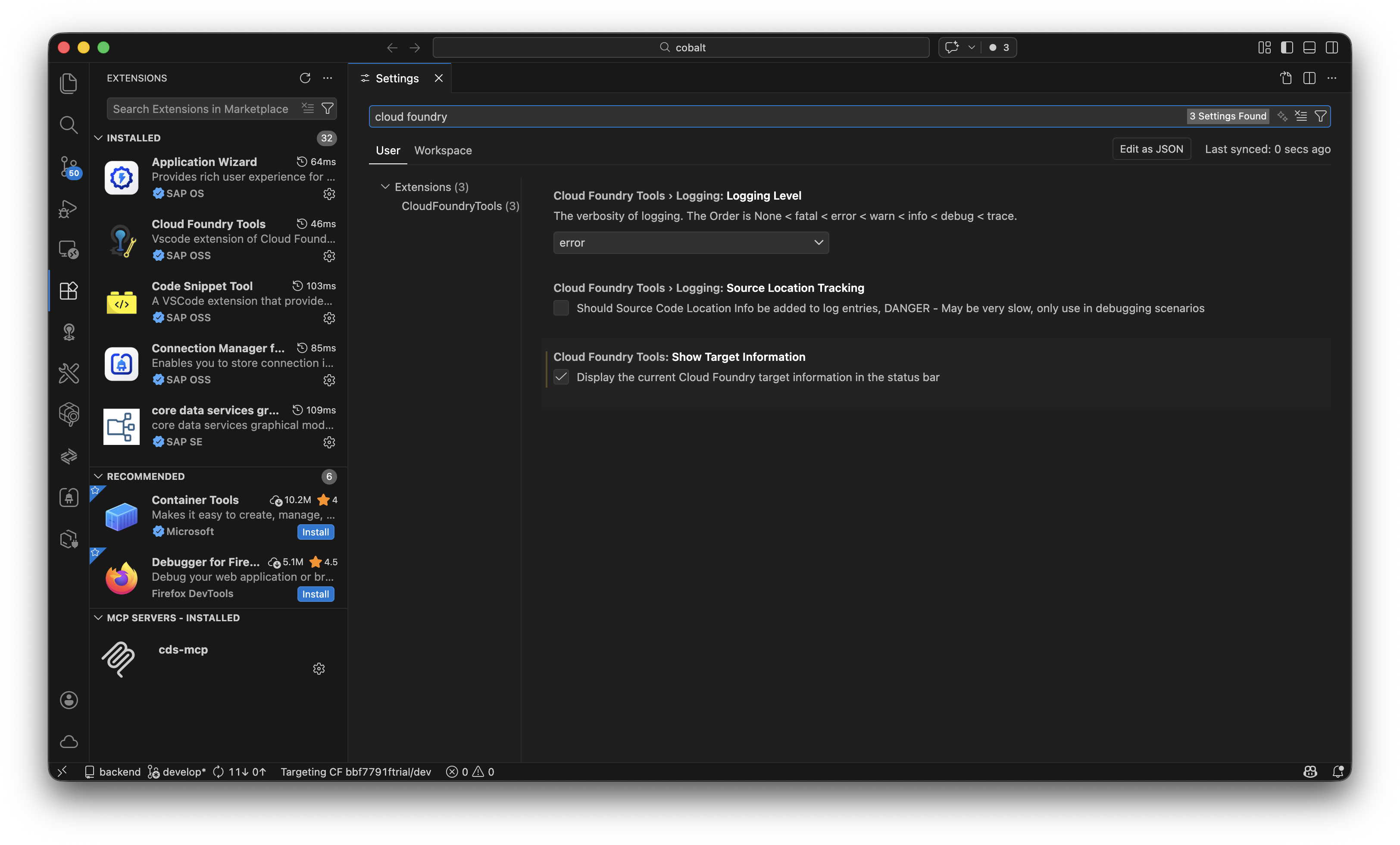The image size is (1400, 845).
Task: Open the Search view icon
Action: click(x=69, y=125)
